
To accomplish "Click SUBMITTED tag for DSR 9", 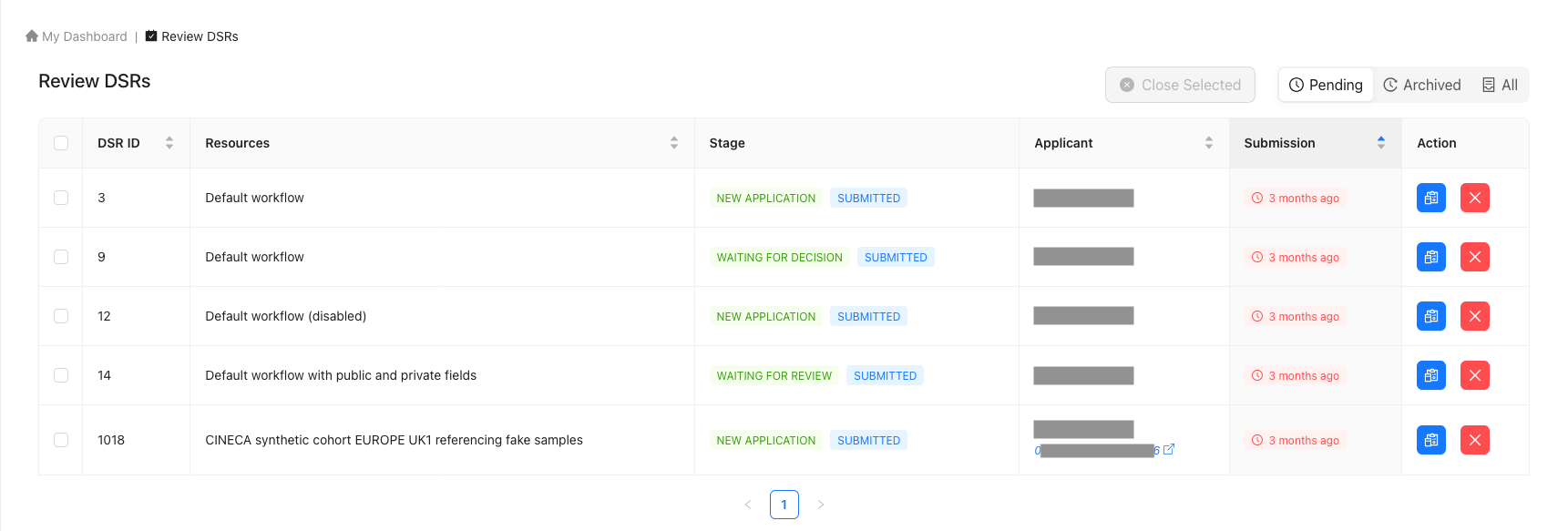I will [896, 258].
